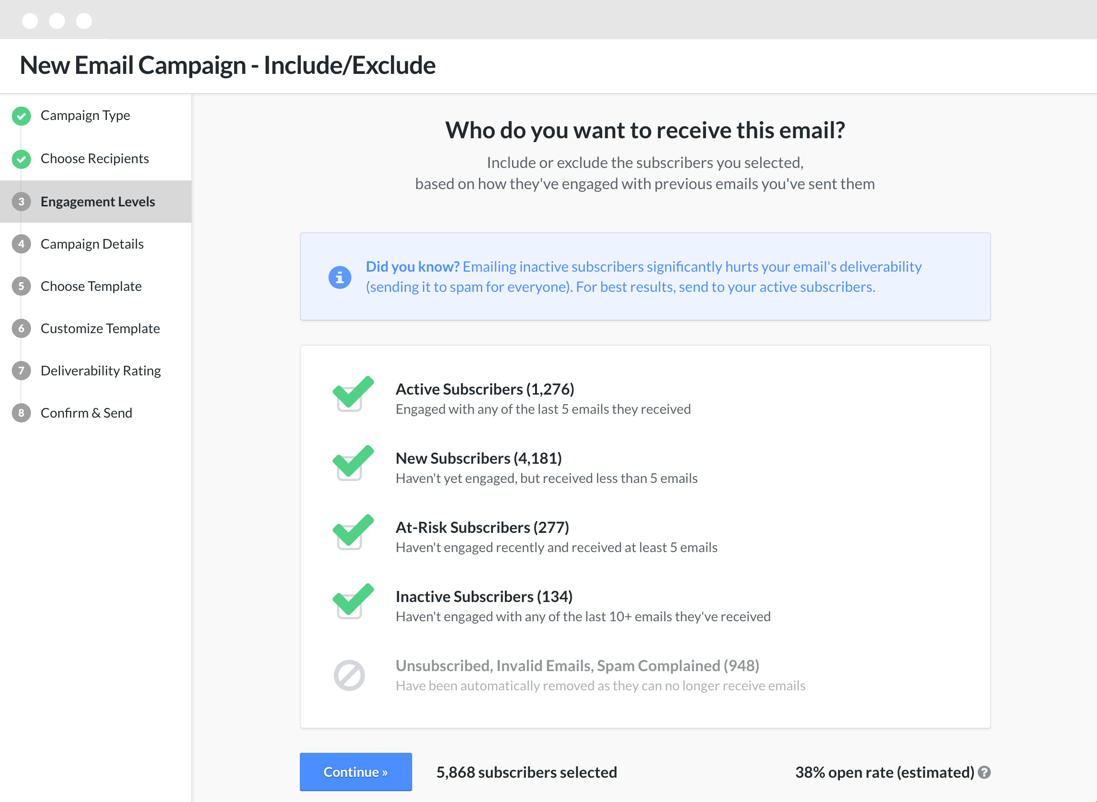The height and width of the screenshot is (802, 1097).
Task: Click the Continue button
Action: tap(355, 772)
